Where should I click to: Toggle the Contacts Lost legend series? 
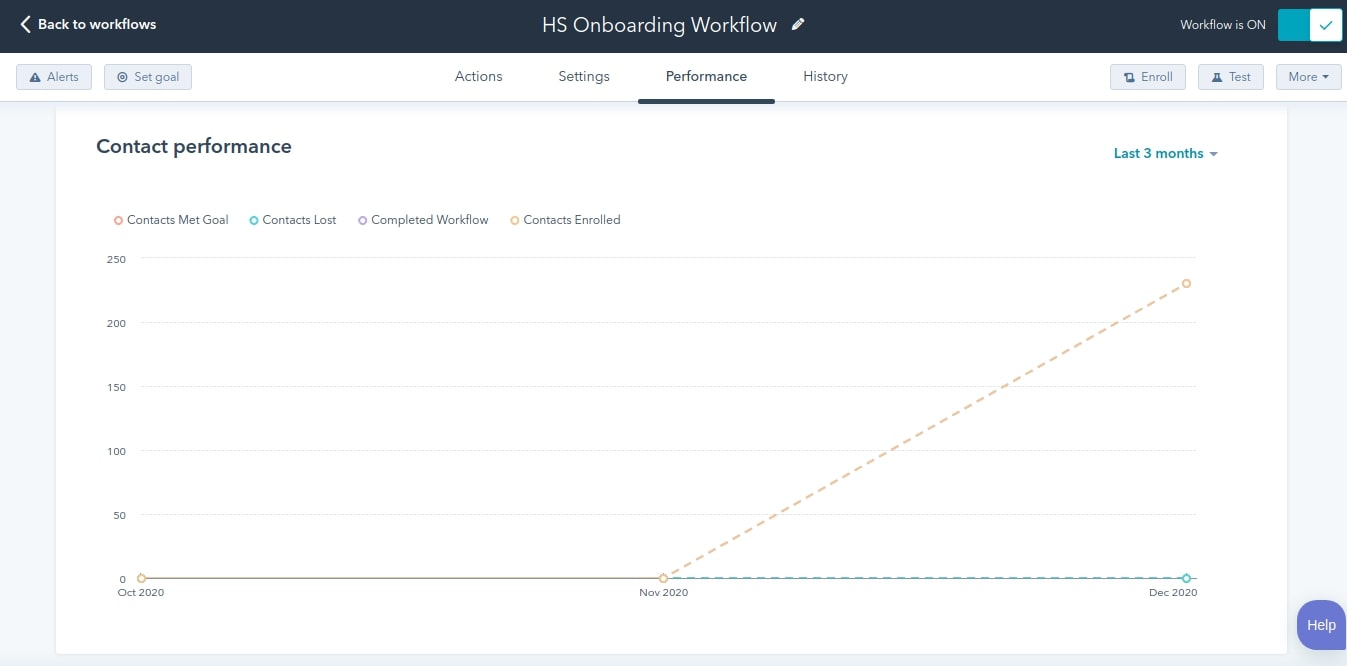pos(292,219)
